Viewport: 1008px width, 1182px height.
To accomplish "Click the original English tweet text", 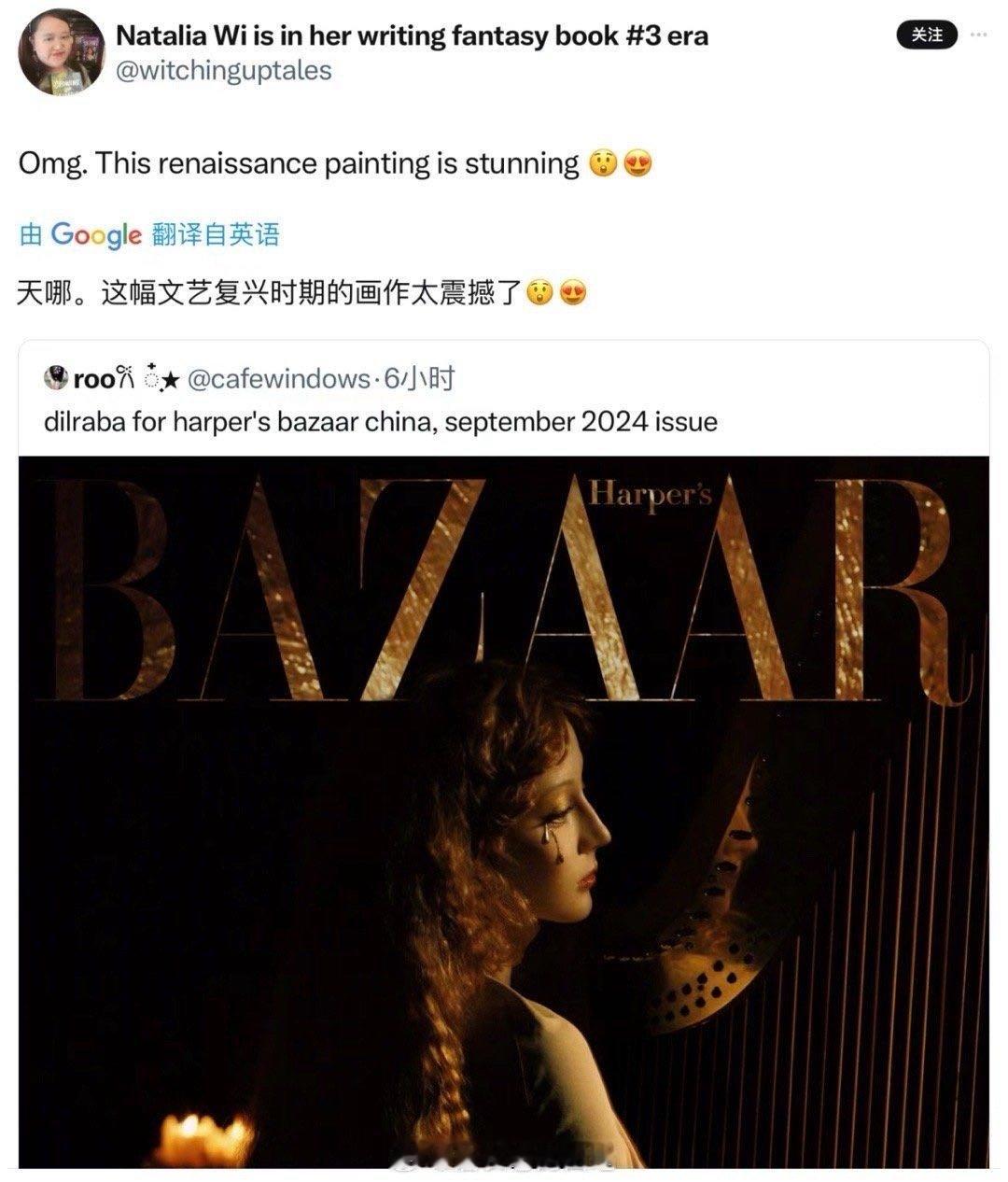I will click(299, 164).
